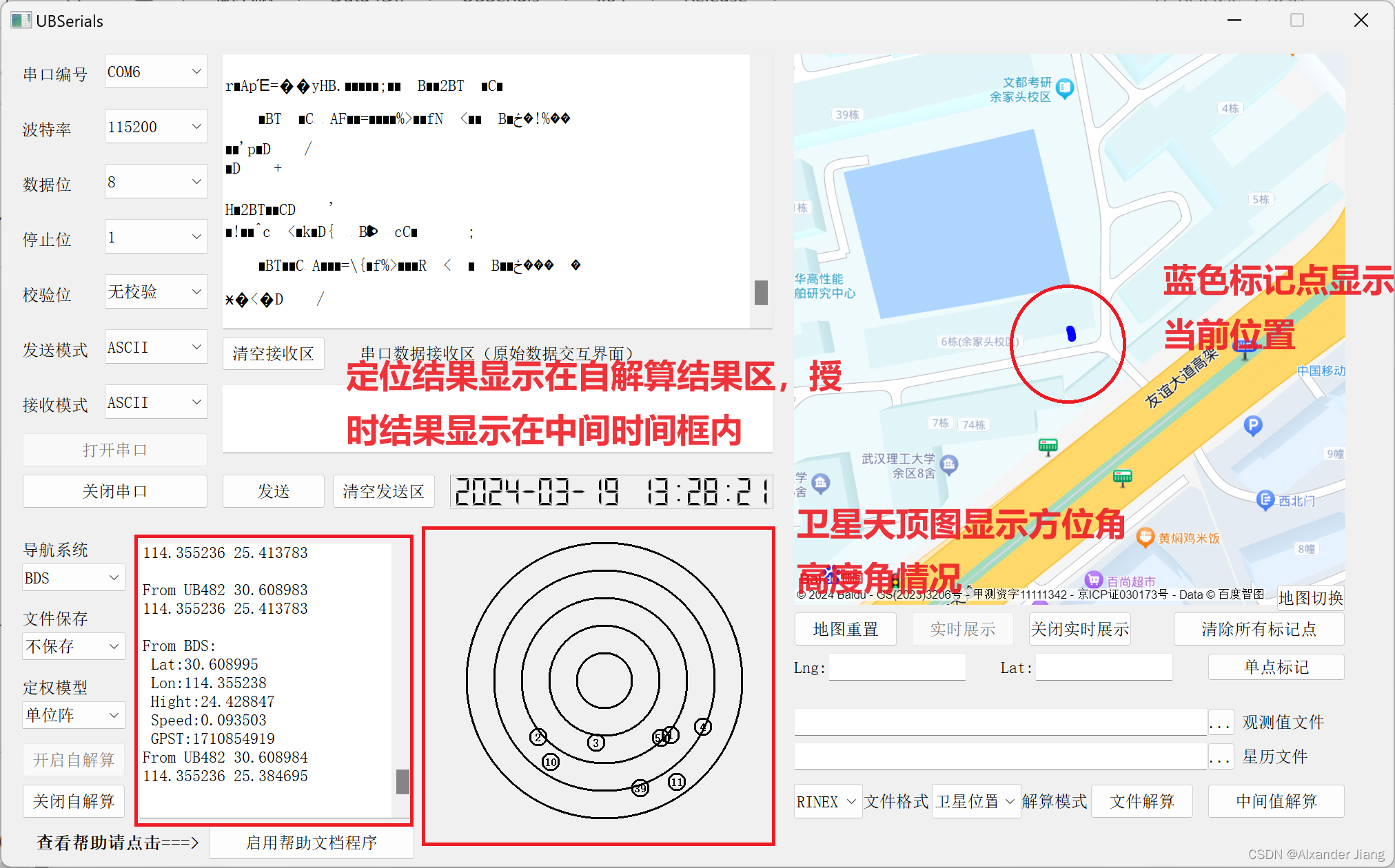Image resolution: width=1395 pixels, height=868 pixels.
Task: Click the 清空发送区 button
Action: tap(383, 491)
